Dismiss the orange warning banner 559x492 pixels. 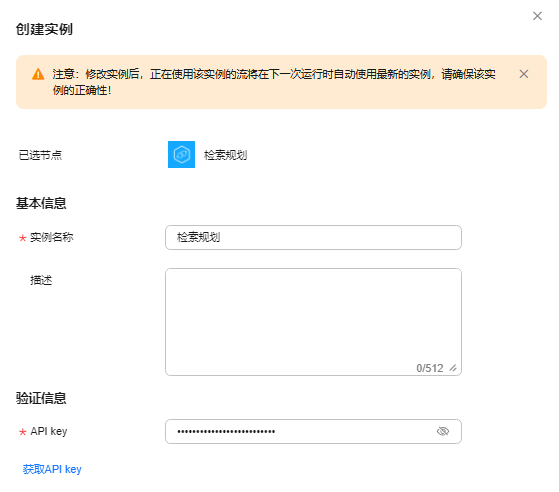(524, 74)
